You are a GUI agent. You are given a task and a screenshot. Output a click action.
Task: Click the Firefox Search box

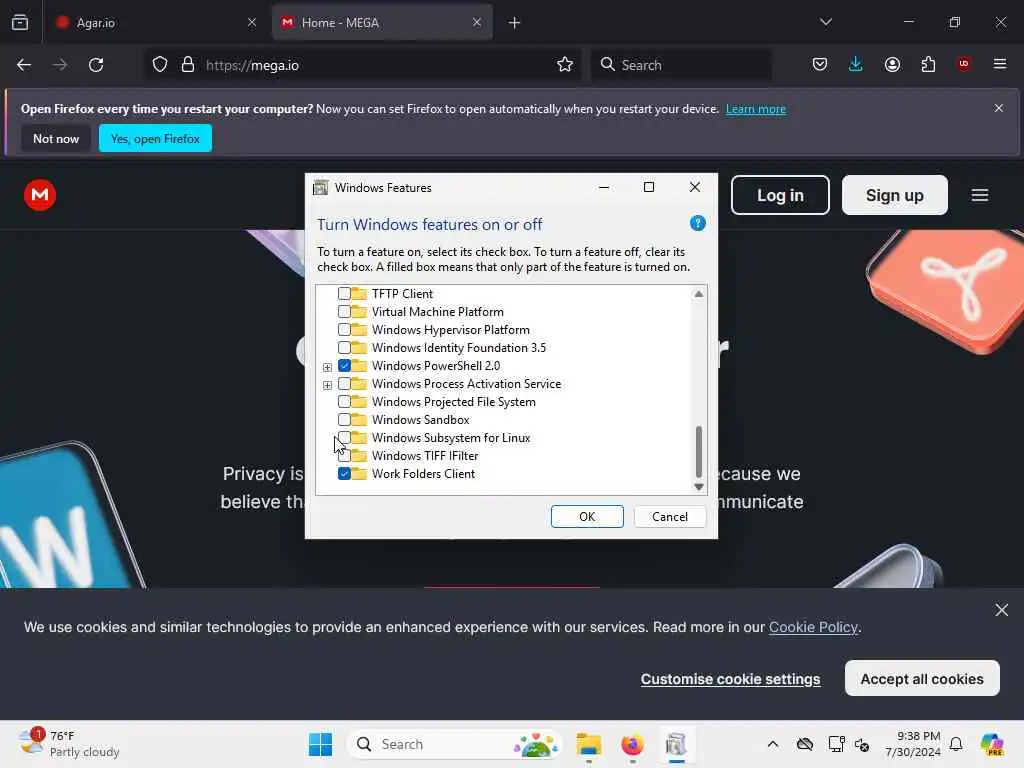pyautogui.click(x=682, y=65)
